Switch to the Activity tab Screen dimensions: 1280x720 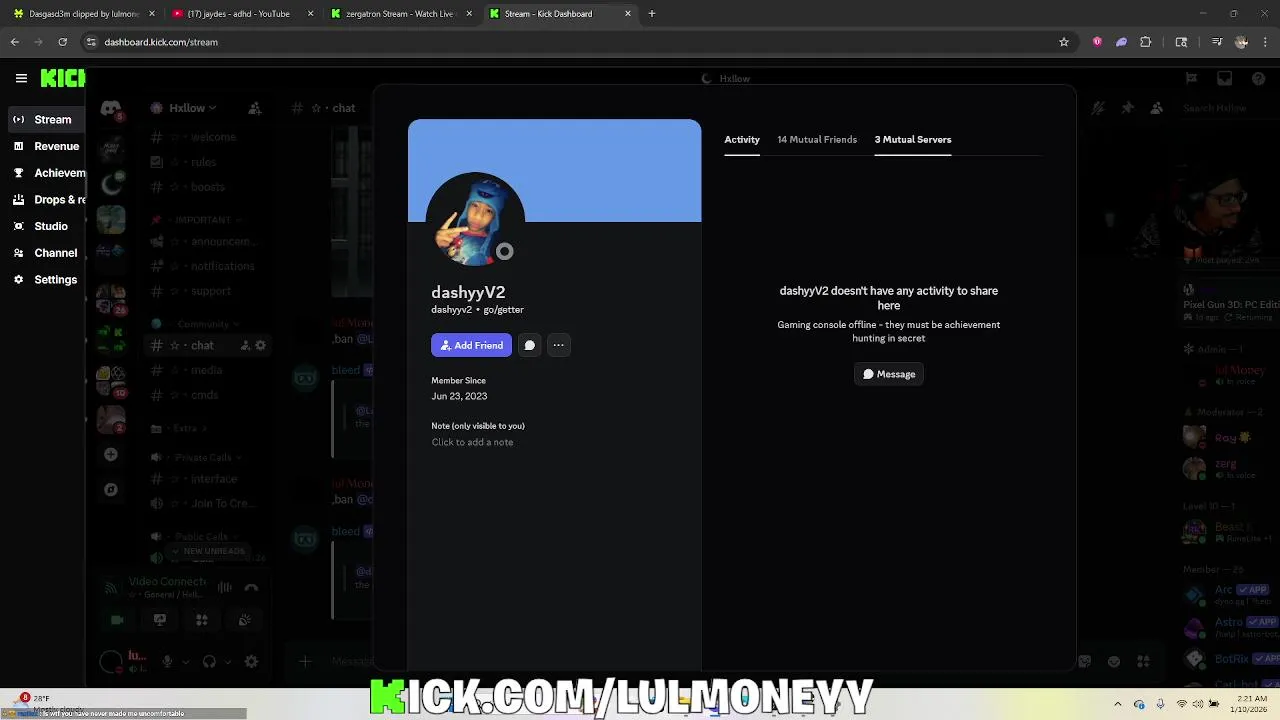click(x=742, y=139)
